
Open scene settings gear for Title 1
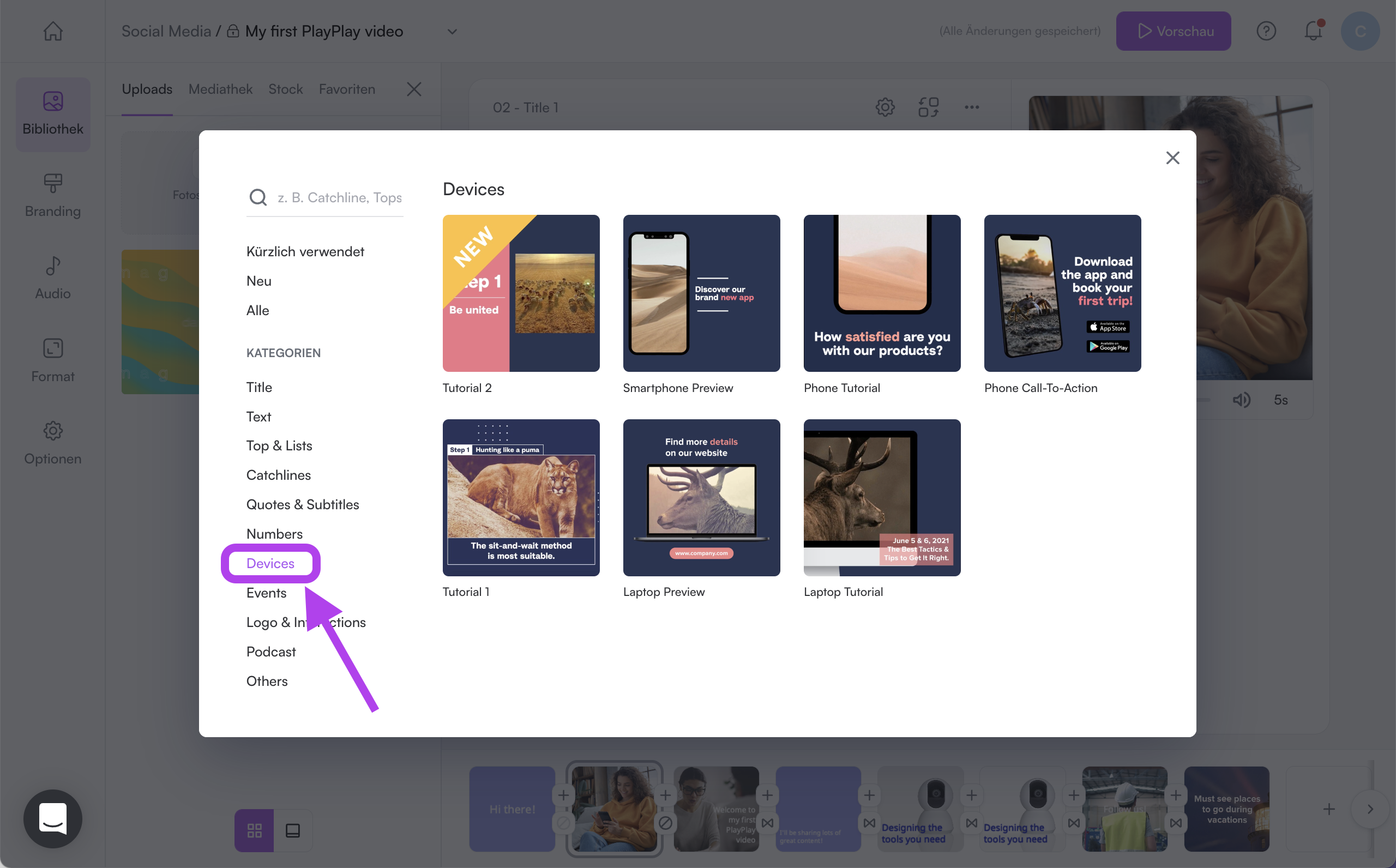pyautogui.click(x=884, y=107)
